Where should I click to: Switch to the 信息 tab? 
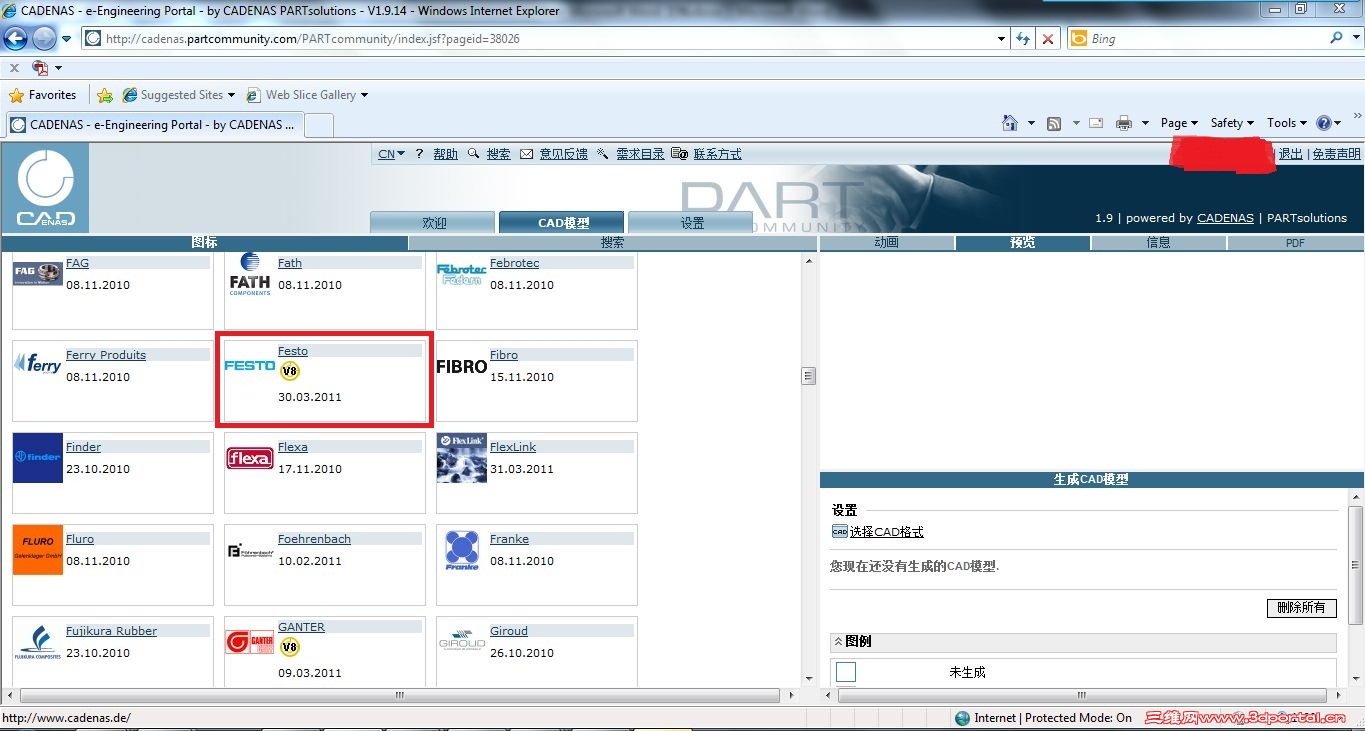tap(1159, 243)
